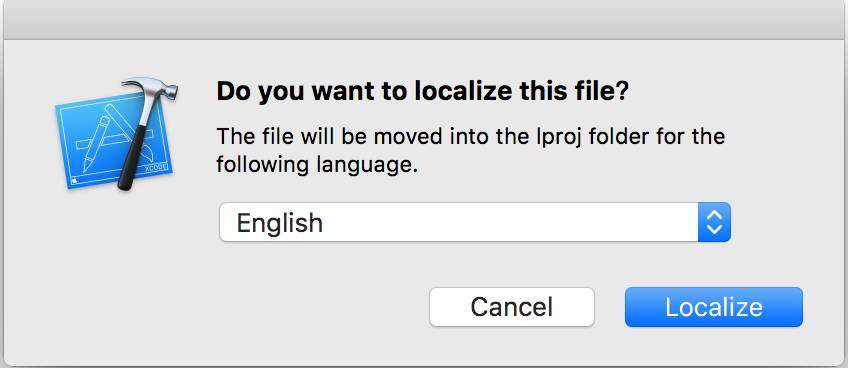
Task: Click the Xcode hammer icon
Action: pos(118,134)
